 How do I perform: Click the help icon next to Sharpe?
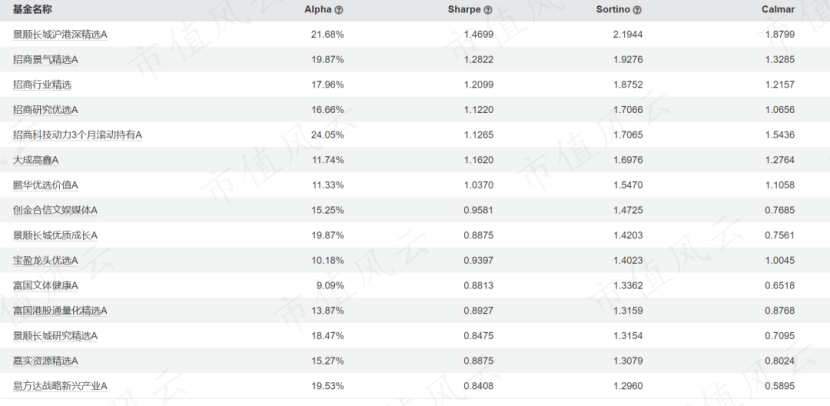[x=488, y=10]
